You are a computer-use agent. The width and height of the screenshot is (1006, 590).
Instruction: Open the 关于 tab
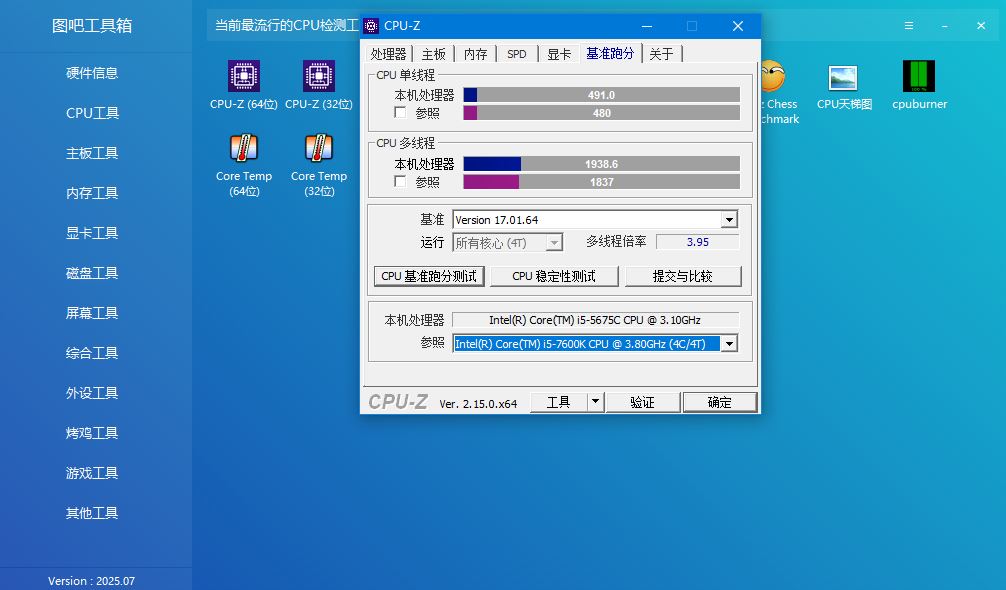point(661,54)
